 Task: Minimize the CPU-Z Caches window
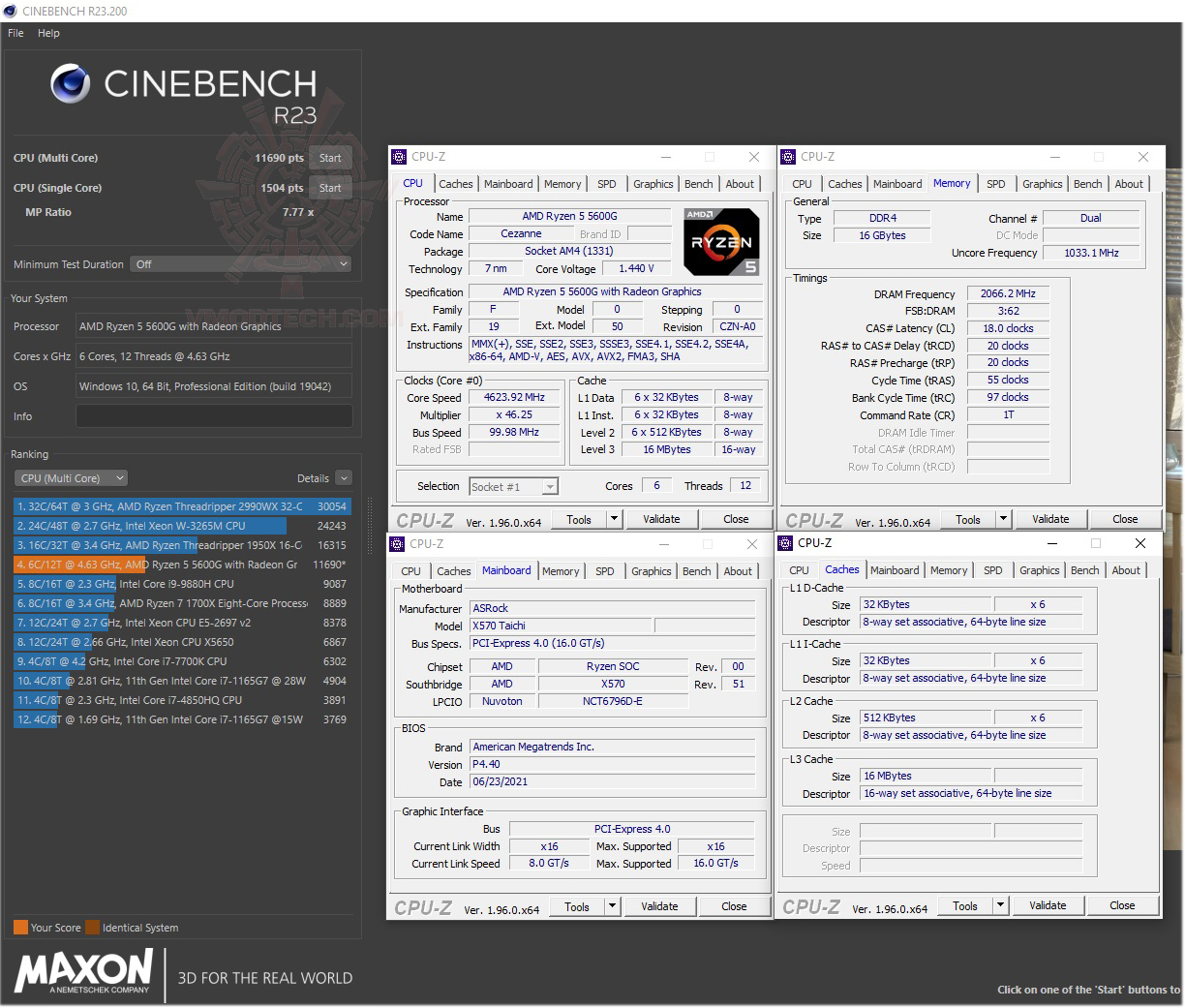[x=1051, y=543]
